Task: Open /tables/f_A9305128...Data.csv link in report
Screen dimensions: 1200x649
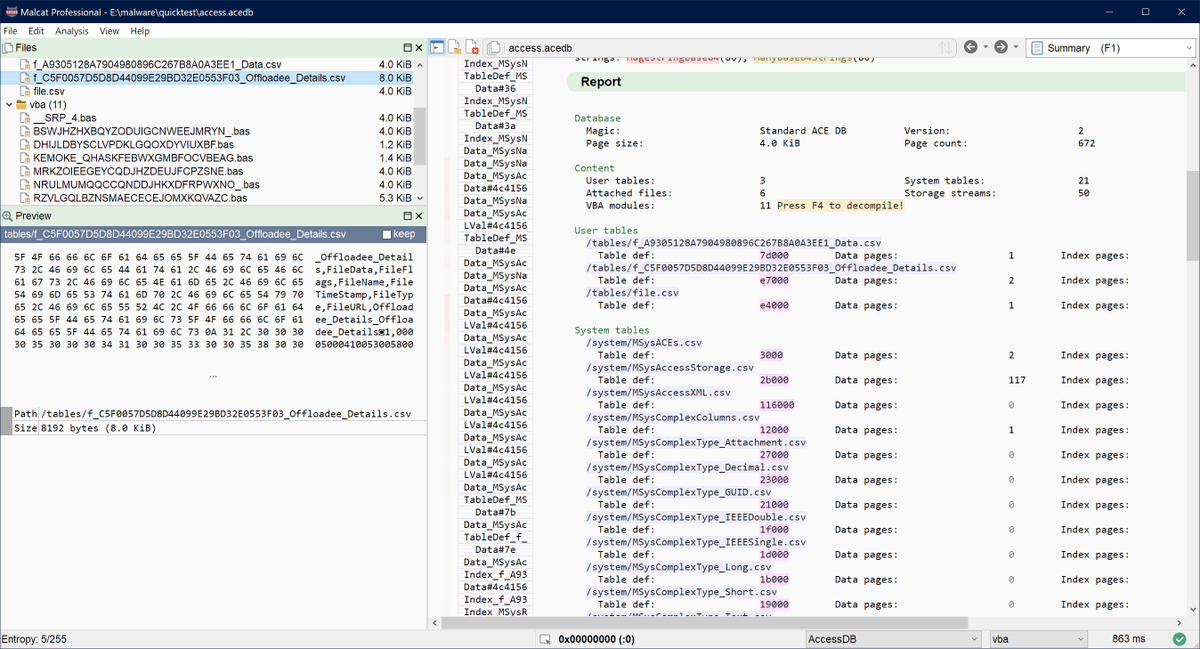Action: [x=734, y=243]
